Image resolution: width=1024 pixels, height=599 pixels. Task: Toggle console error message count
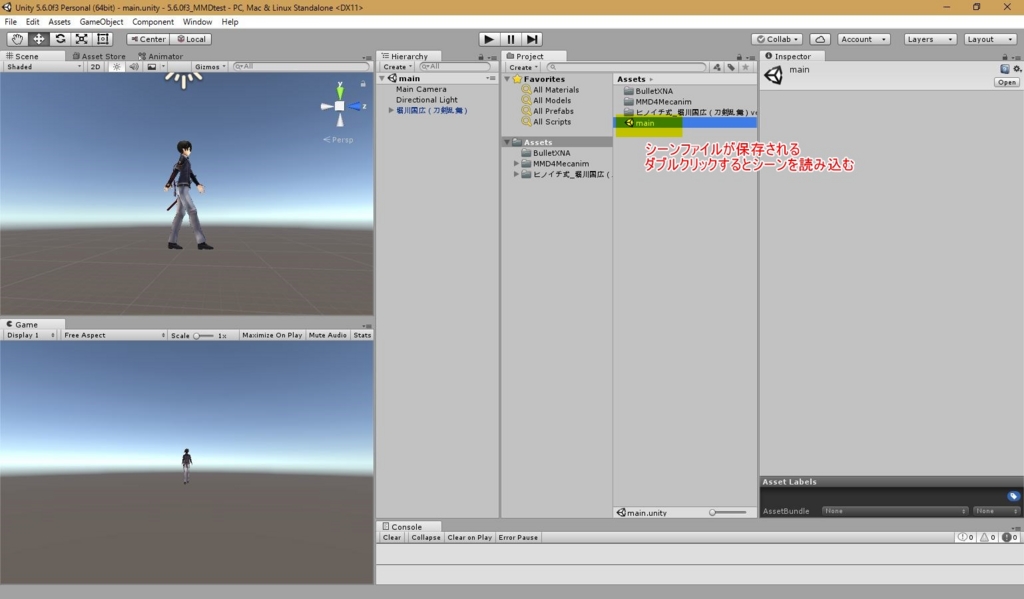pyautogui.click(x=1010, y=537)
